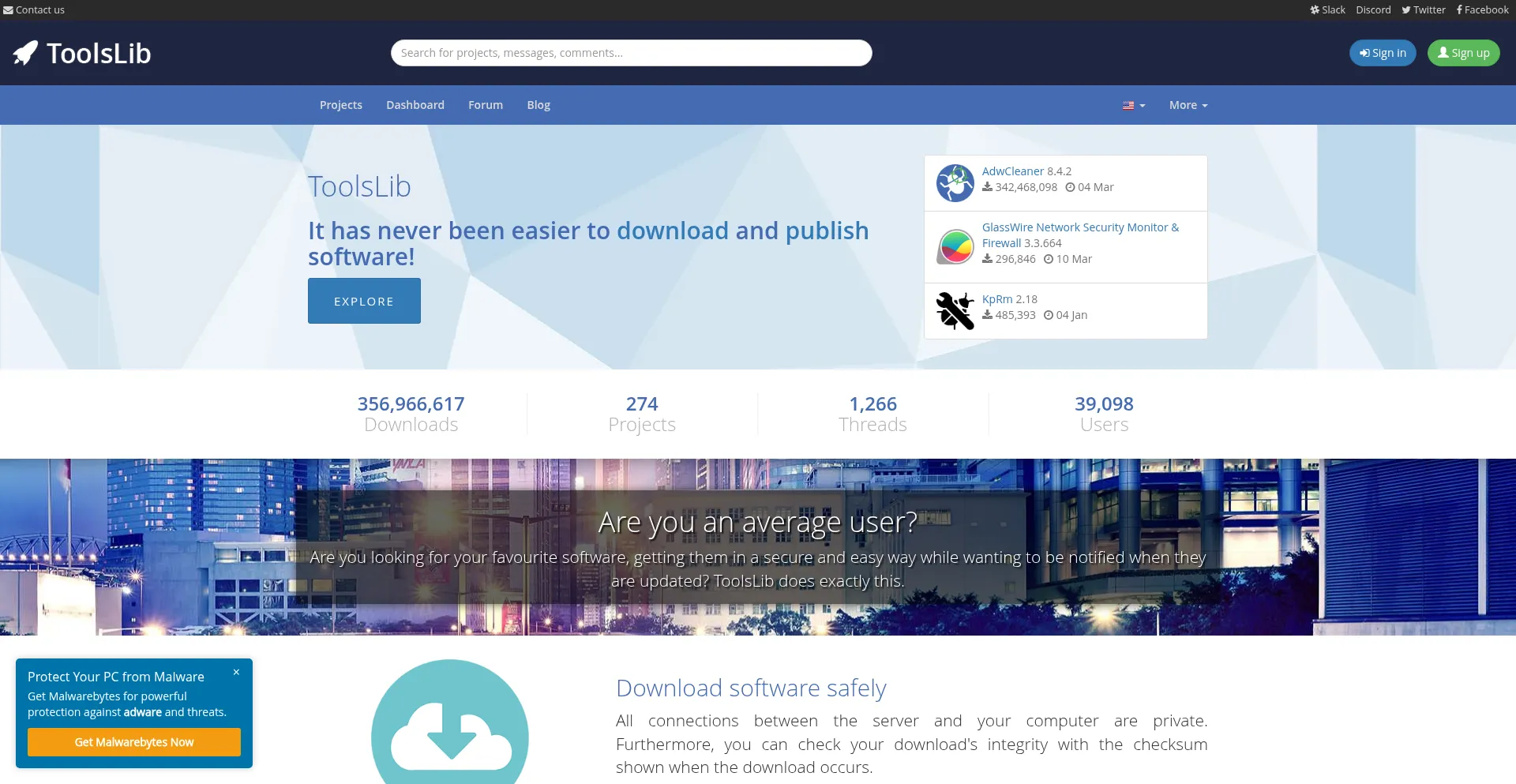The width and height of the screenshot is (1516, 784).
Task: Focus the project search field
Action: pos(632,53)
